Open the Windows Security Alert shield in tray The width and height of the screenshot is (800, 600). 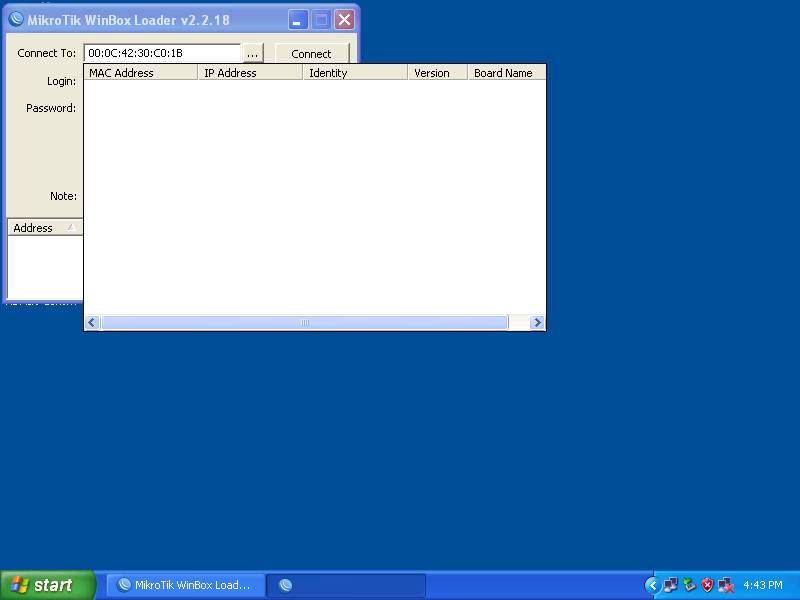[707, 584]
